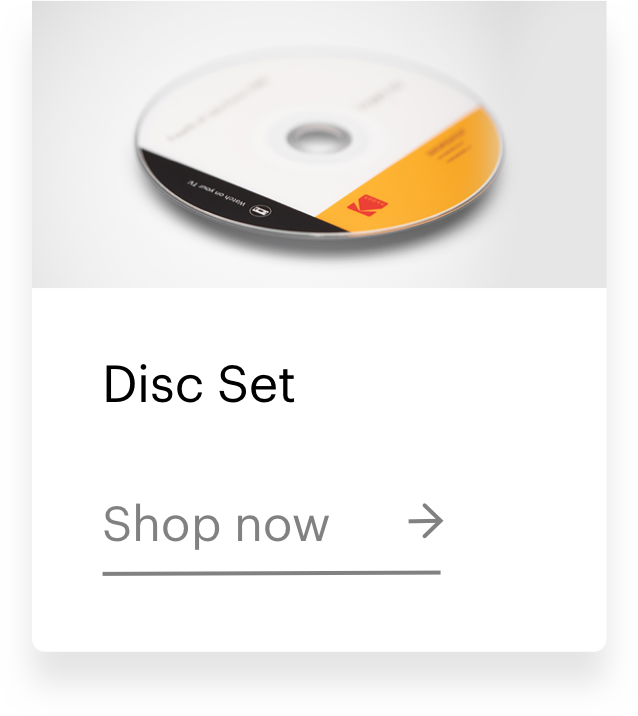Click the card's empty white area below link
The image size is (638, 716).
pyautogui.click(x=319, y=614)
